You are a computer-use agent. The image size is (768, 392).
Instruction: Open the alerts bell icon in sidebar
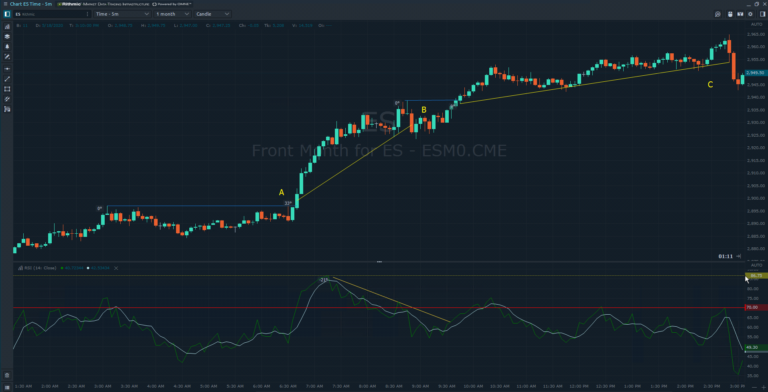(7, 47)
